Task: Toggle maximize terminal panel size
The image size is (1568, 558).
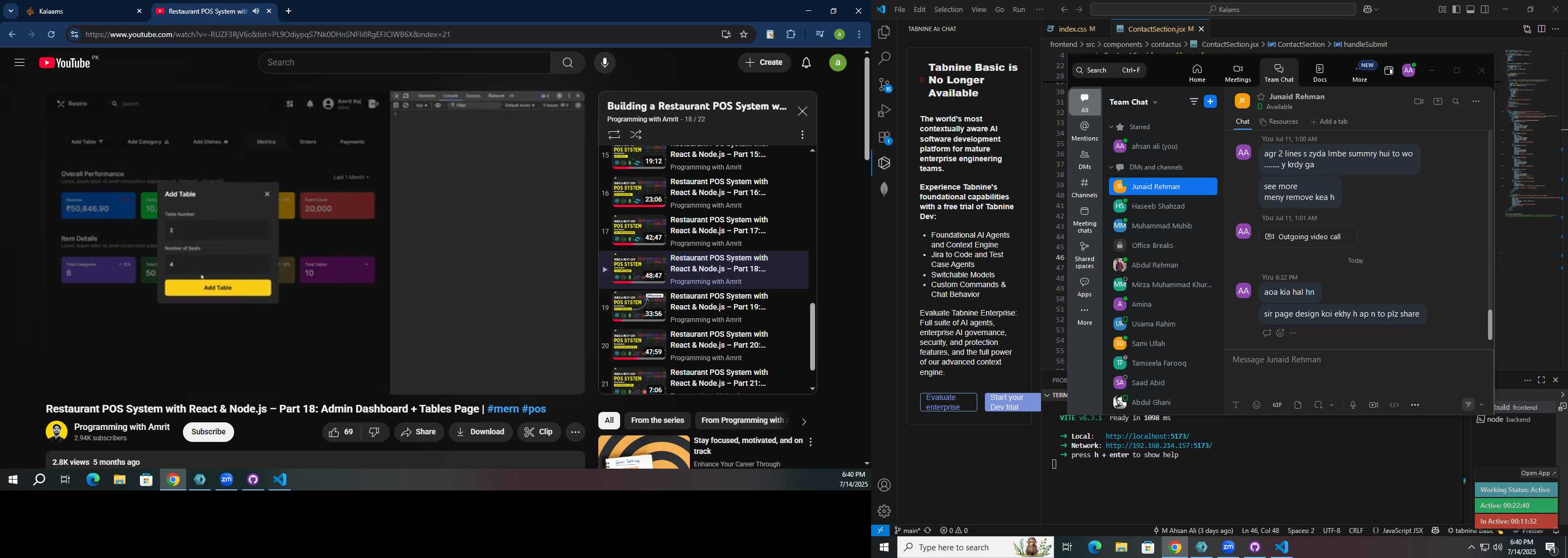Action: tap(1541, 381)
